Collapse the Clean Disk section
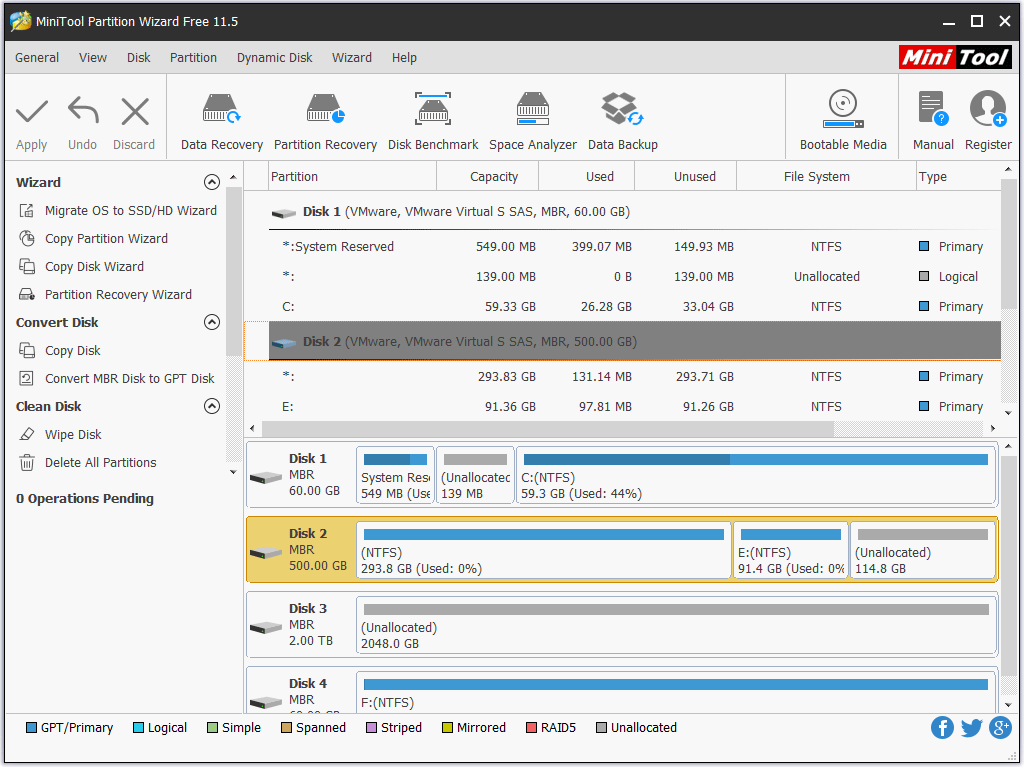 [211, 406]
